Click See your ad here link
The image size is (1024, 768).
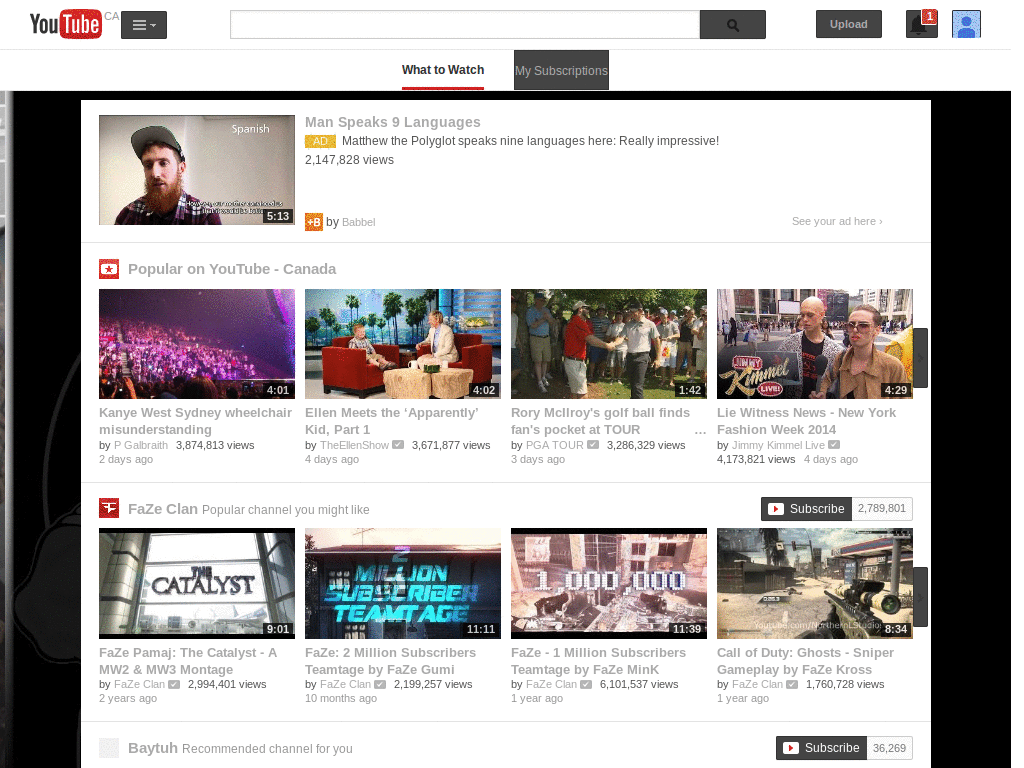pos(837,221)
